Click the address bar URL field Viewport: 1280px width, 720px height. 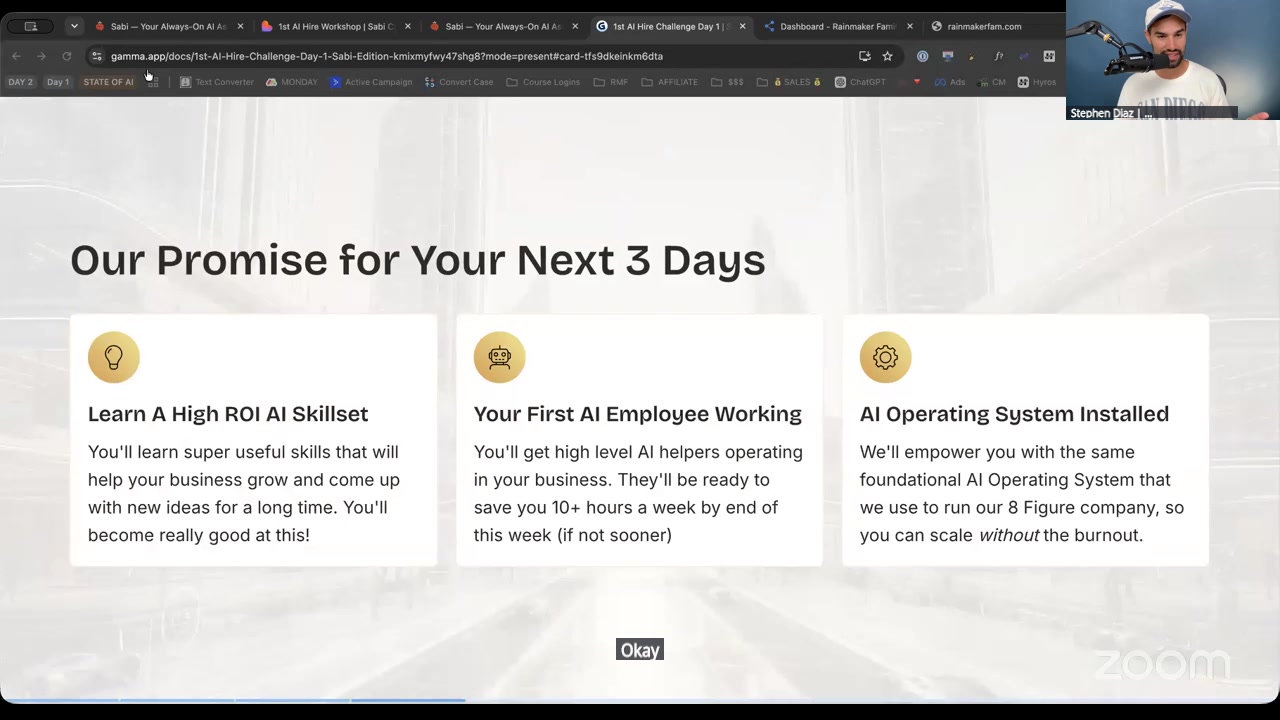coord(480,56)
